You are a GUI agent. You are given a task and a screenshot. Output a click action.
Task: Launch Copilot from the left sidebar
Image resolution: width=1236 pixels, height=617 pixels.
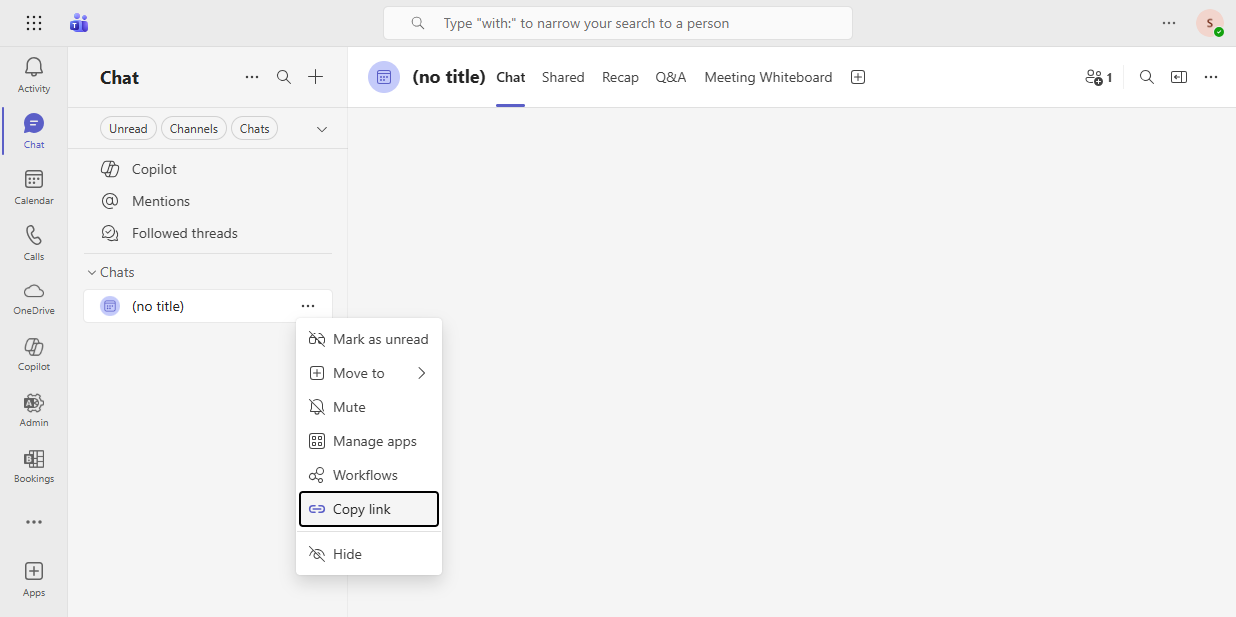34,354
